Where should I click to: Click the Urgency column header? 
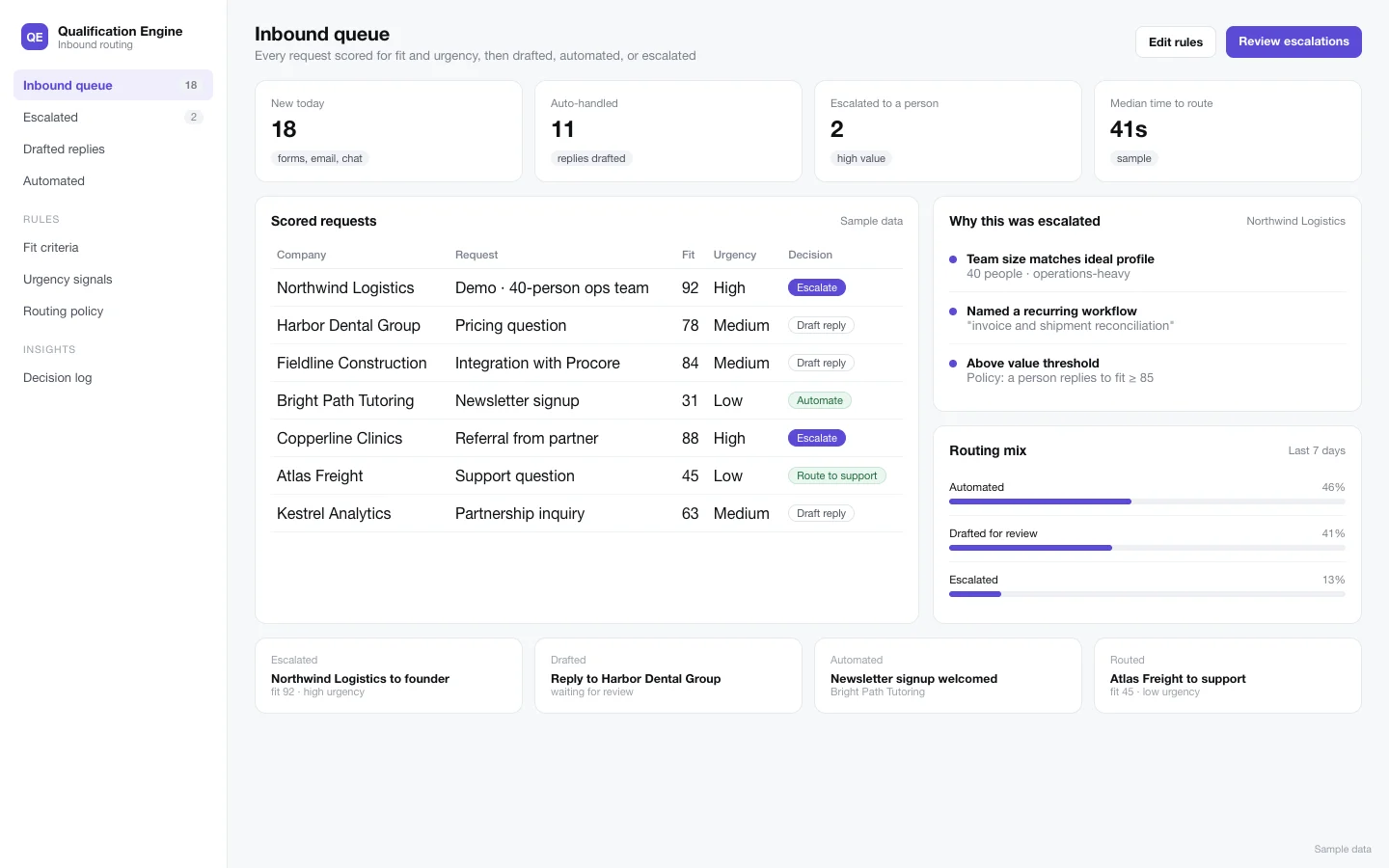(x=735, y=255)
